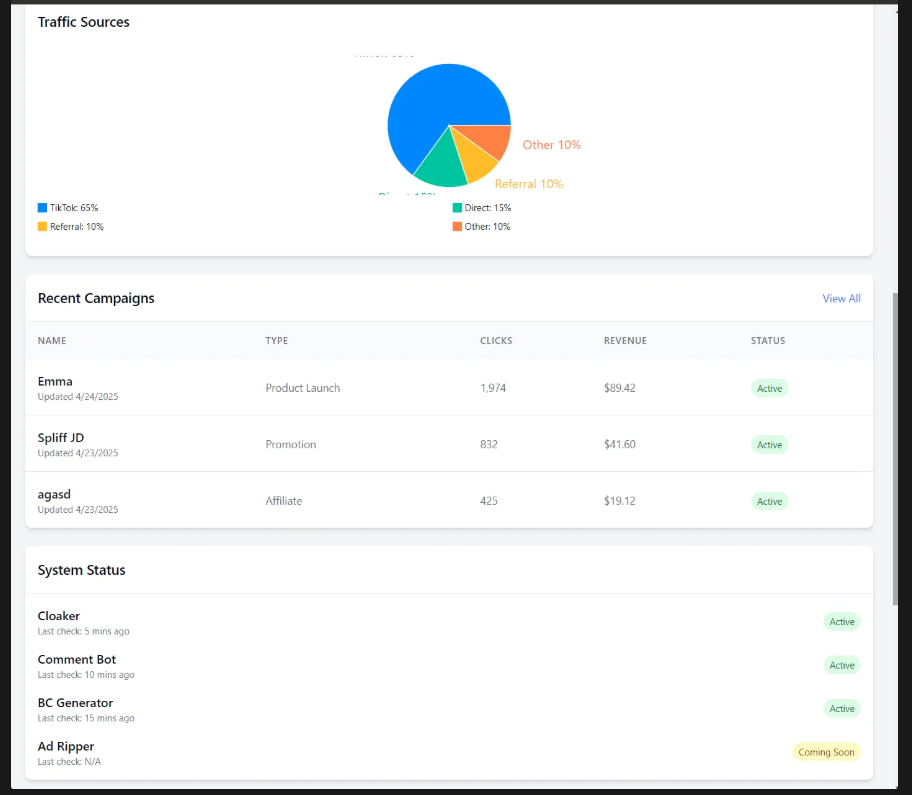The width and height of the screenshot is (912, 795).
Task: Click the Ad Ripper Coming Soon badge
Action: [x=826, y=752]
